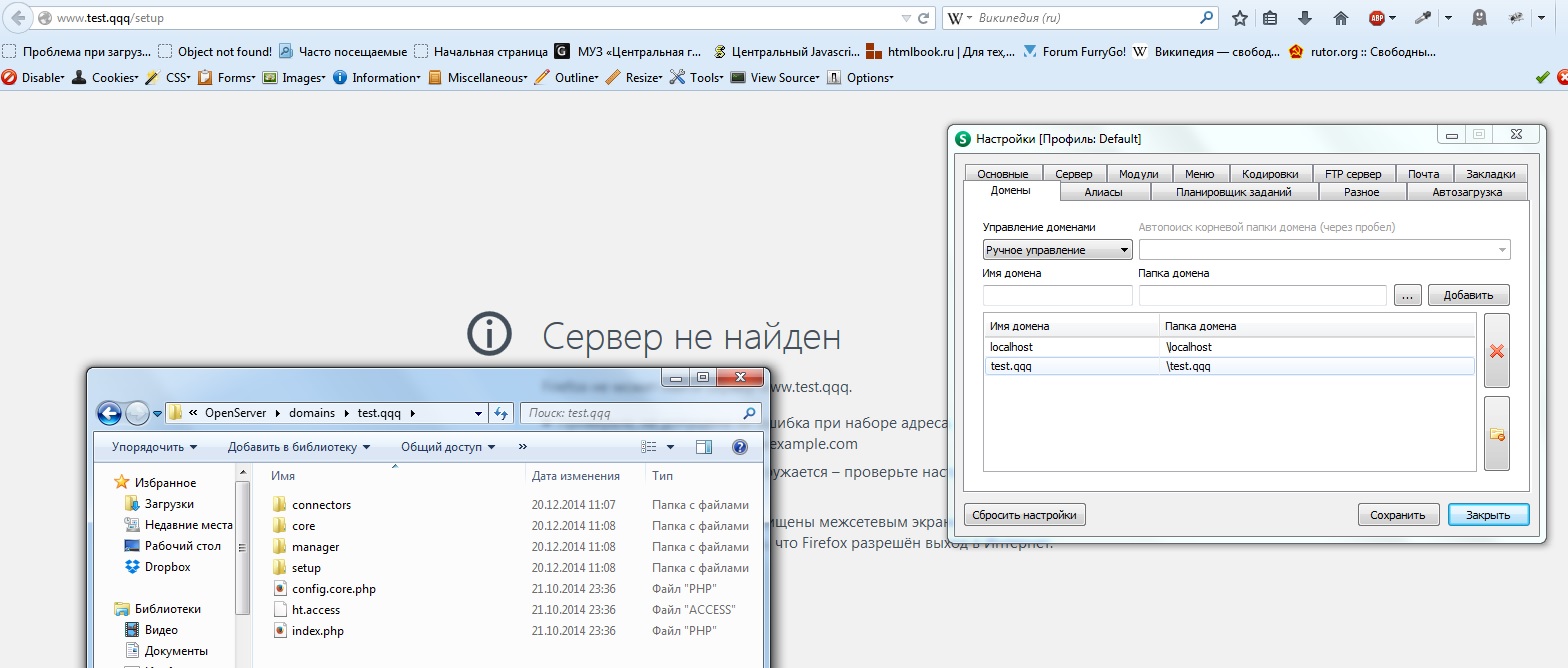Viewport: 1568px width, 668px height.
Task: Click the Explorer back arrow button
Action: pos(109,413)
